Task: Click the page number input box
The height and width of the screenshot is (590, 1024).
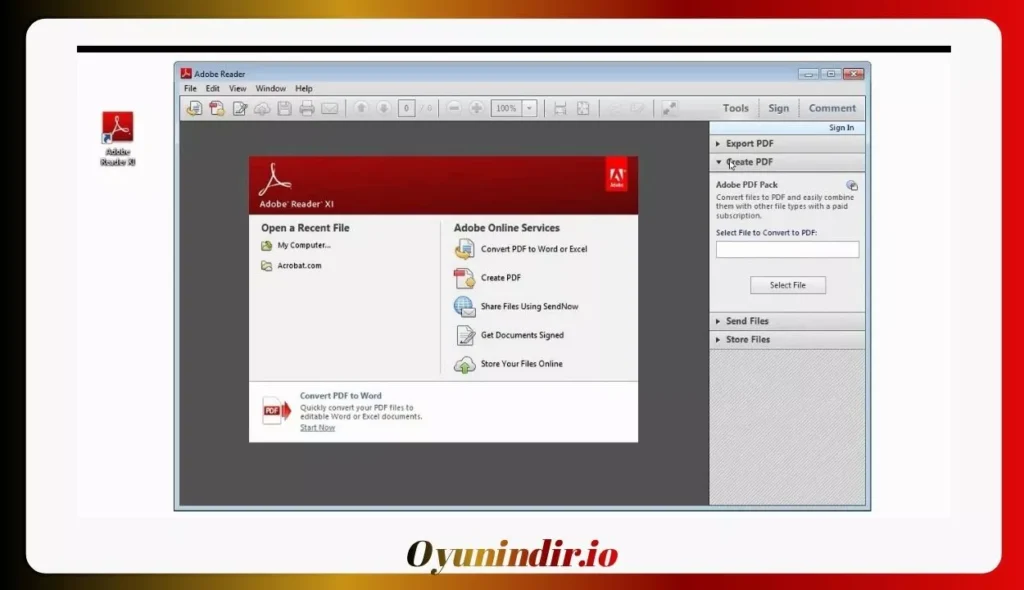Action: pos(406,108)
